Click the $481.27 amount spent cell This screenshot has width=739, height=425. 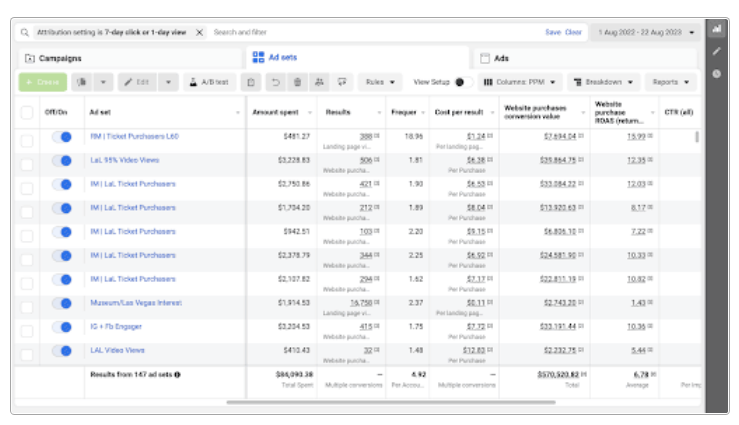(296, 136)
